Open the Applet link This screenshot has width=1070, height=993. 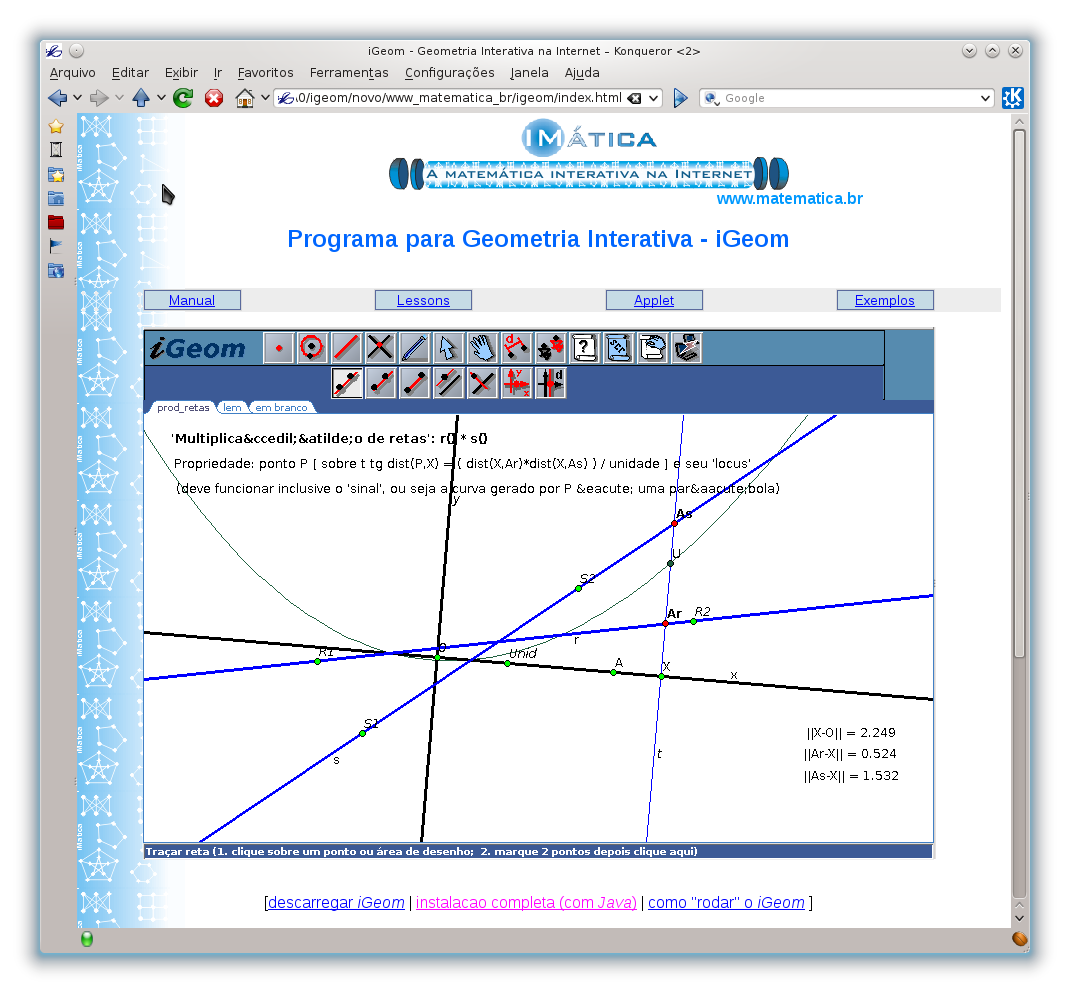(x=654, y=300)
